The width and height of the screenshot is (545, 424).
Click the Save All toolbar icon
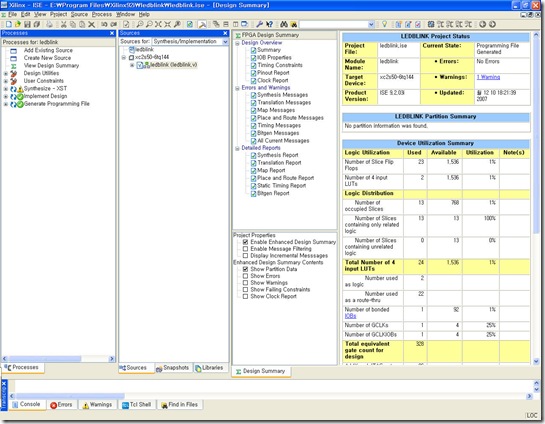[x=36, y=24]
